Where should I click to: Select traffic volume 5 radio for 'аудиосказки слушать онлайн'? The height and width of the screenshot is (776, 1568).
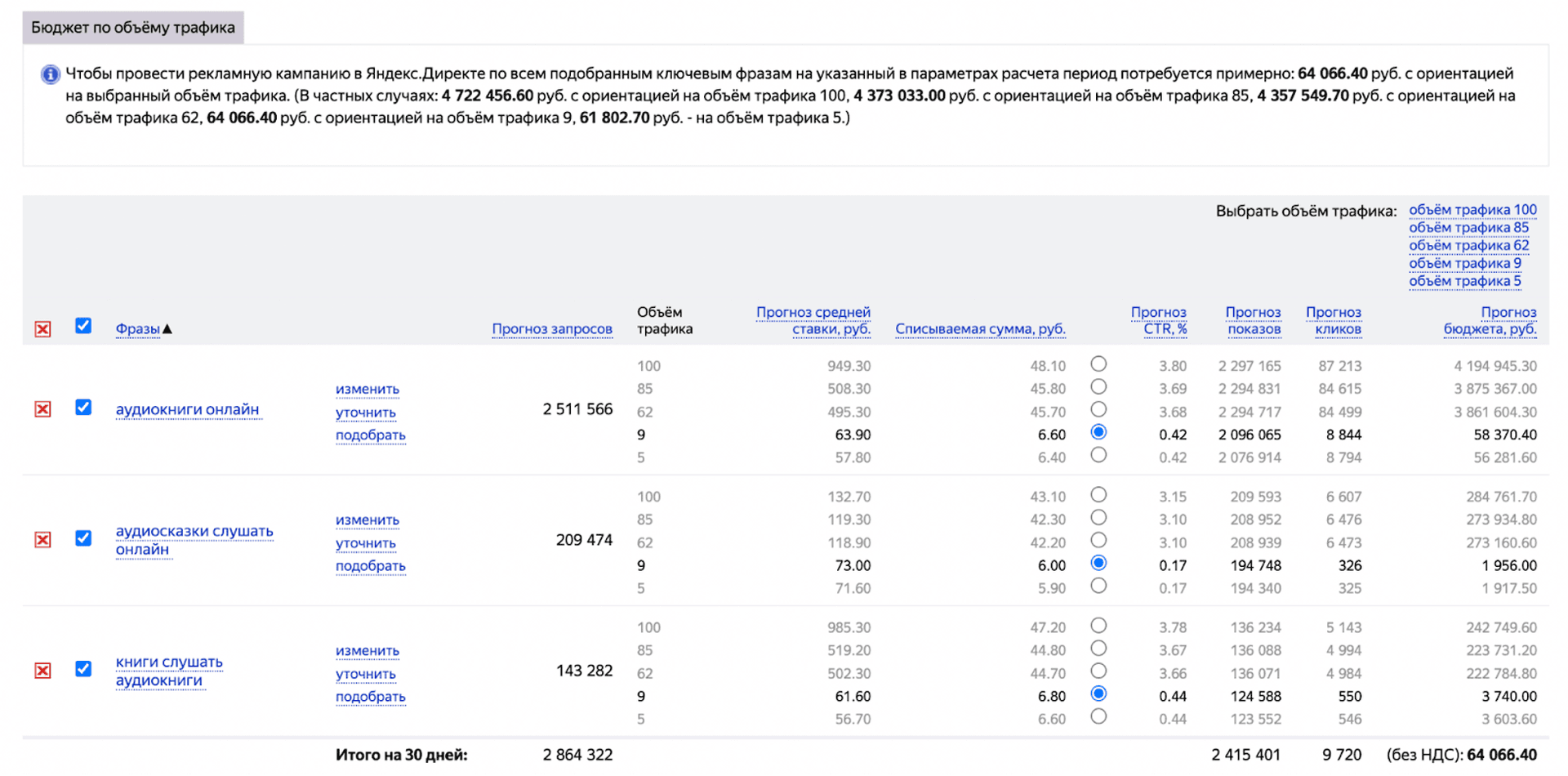tap(1098, 586)
